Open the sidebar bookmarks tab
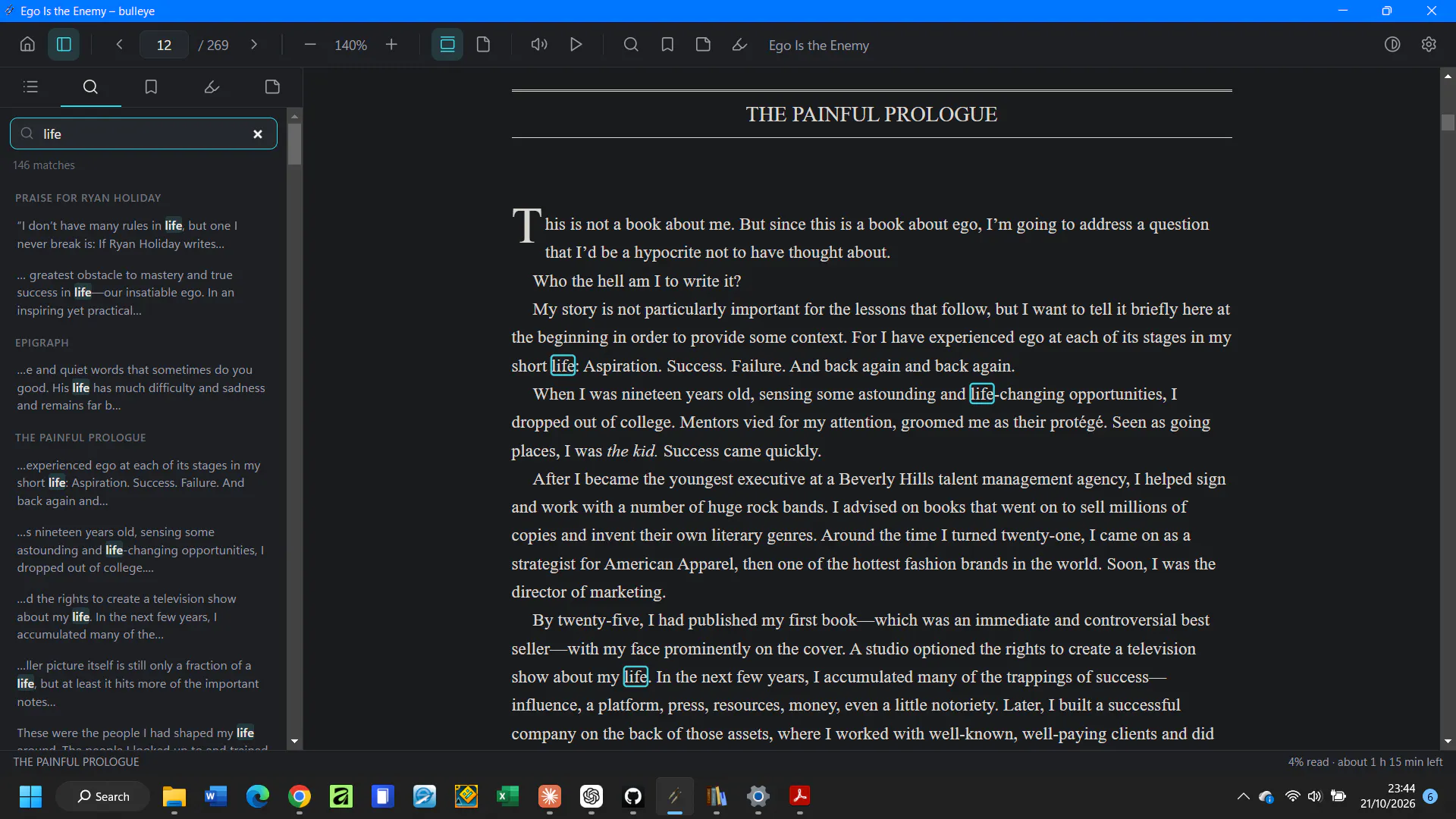Screen dimensions: 1456x819 151,87
